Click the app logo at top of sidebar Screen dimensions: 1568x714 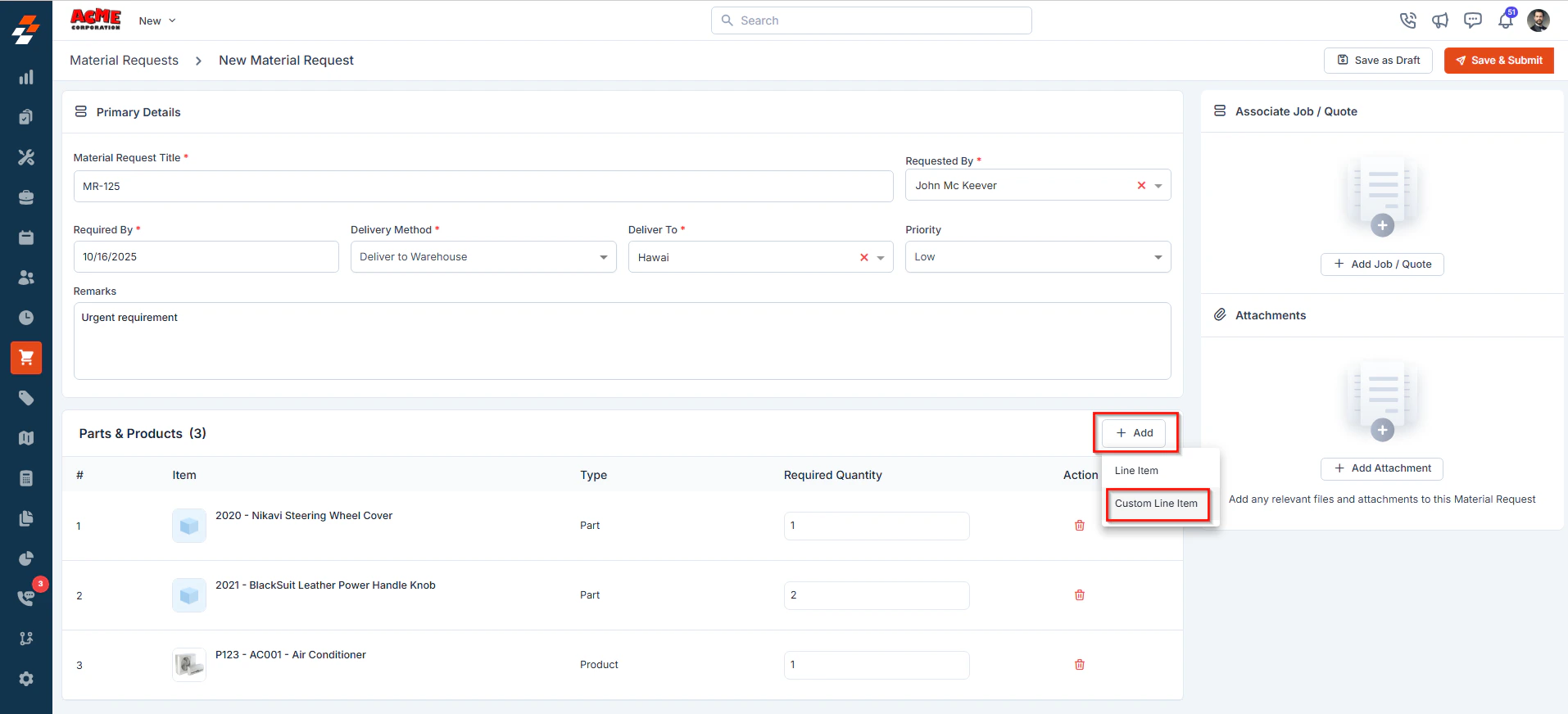coord(26,29)
